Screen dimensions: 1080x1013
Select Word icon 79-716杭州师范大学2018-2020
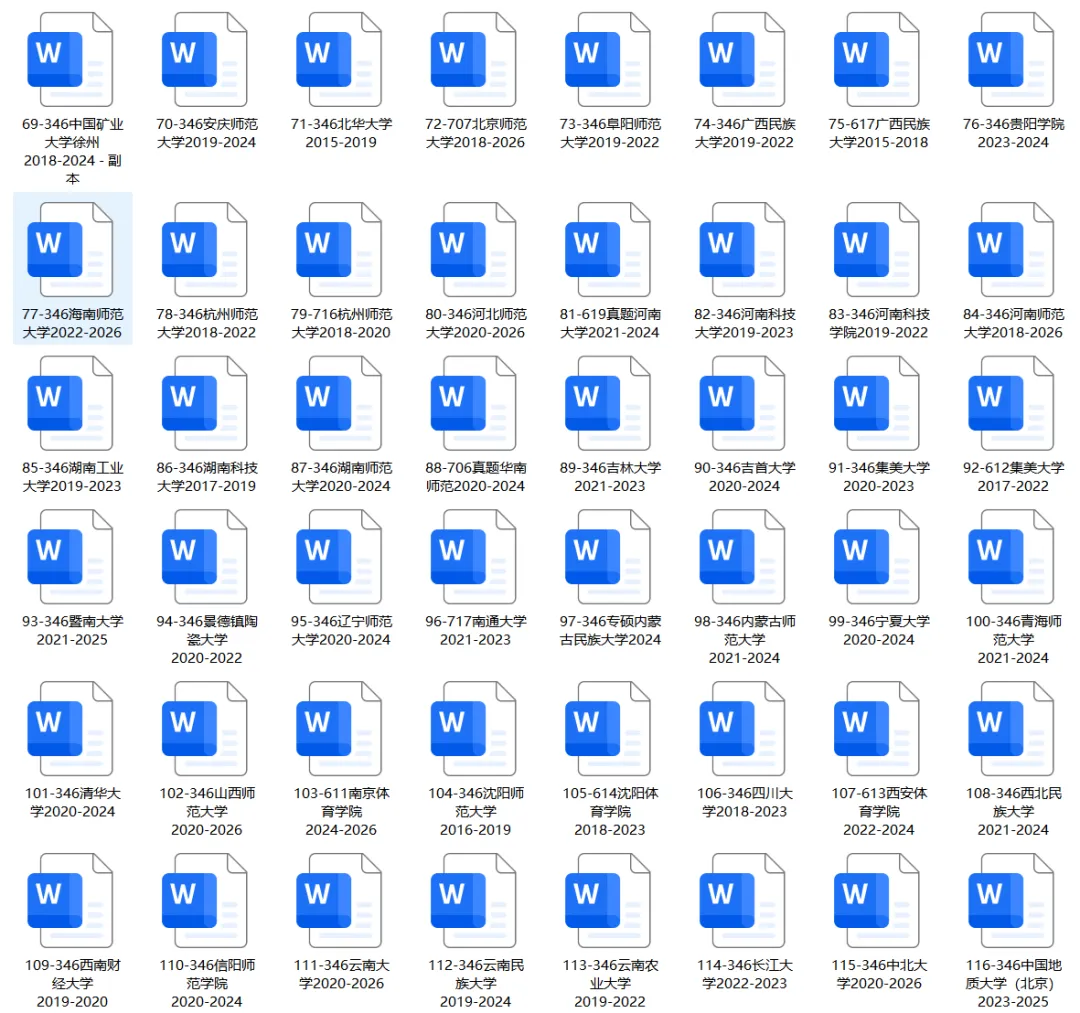point(339,250)
